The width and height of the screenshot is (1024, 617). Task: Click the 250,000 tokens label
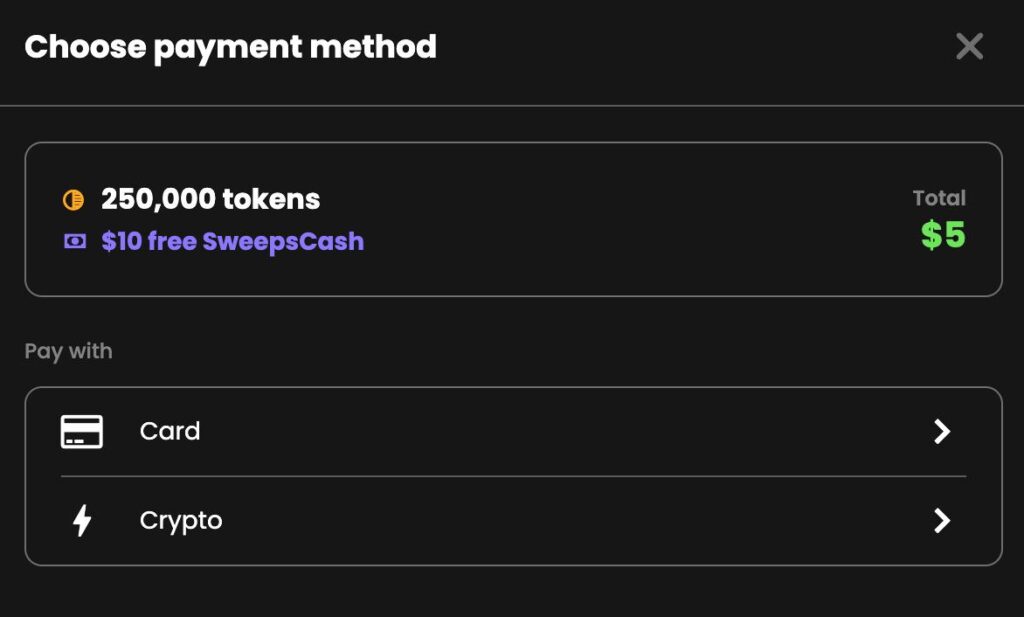pyautogui.click(x=210, y=199)
